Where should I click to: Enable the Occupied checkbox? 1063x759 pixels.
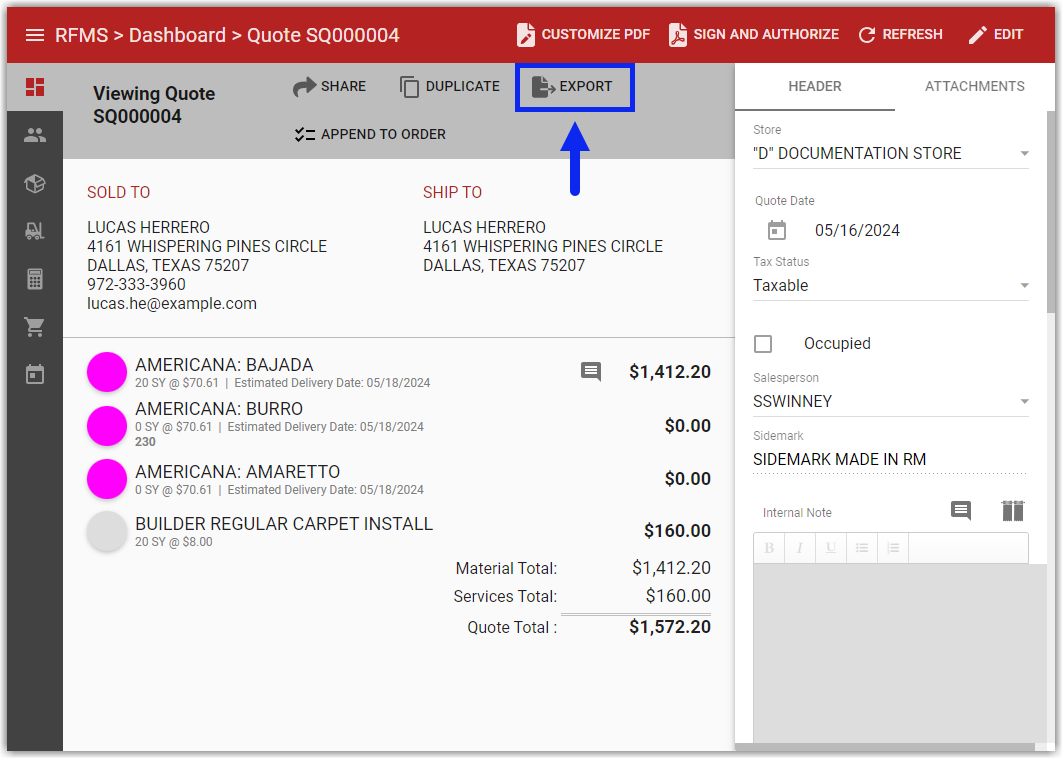click(763, 343)
